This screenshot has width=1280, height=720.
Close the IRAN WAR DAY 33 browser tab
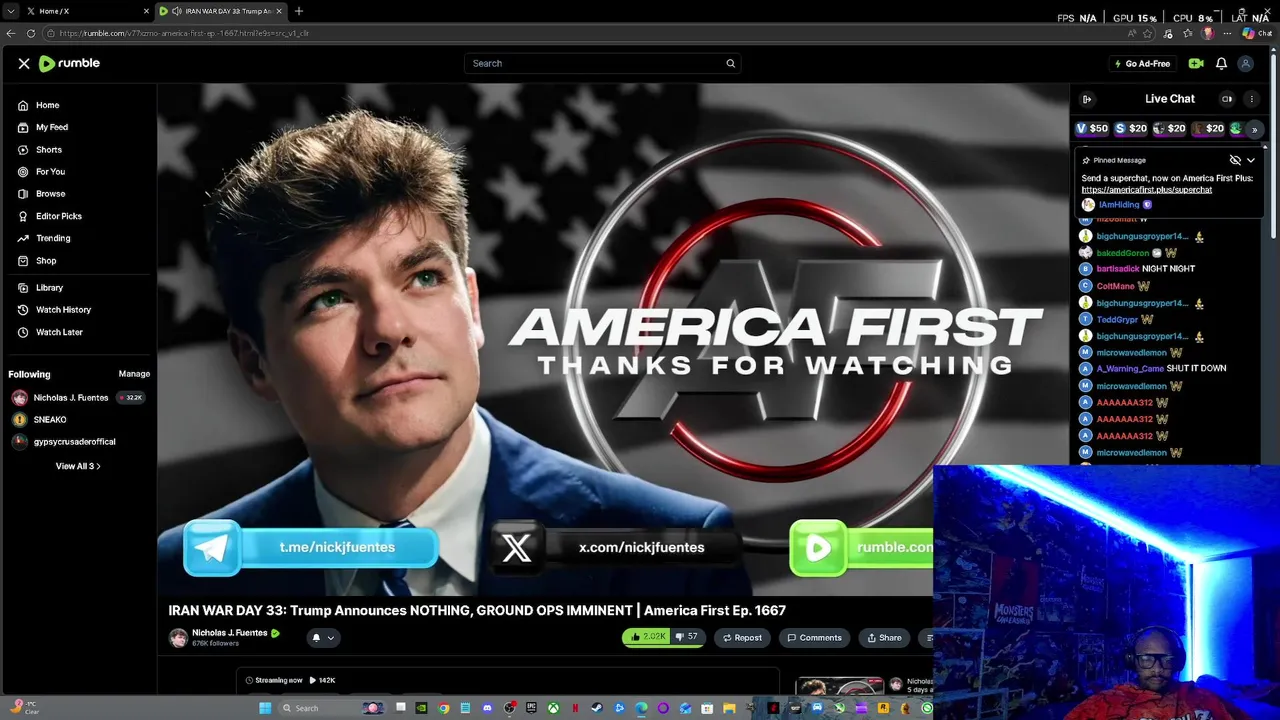(279, 11)
